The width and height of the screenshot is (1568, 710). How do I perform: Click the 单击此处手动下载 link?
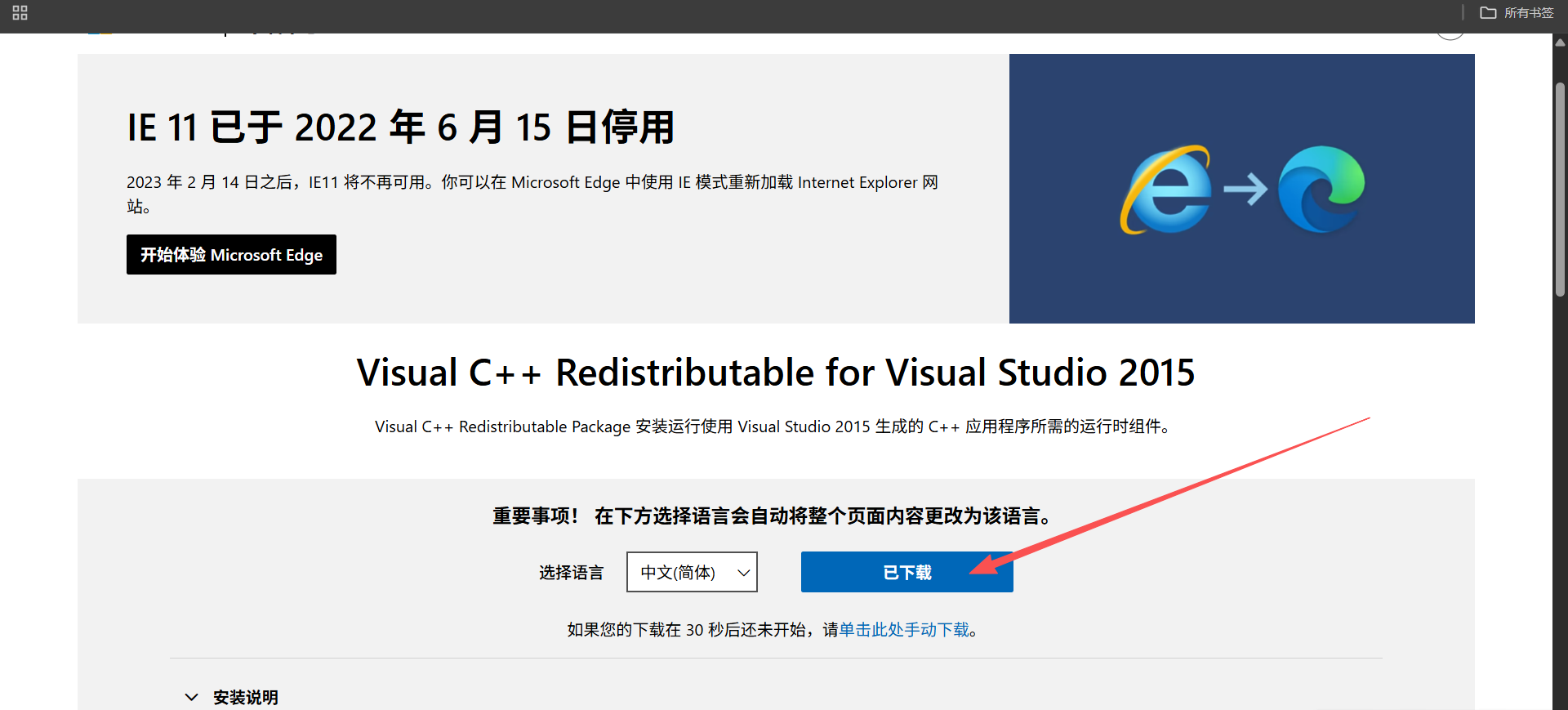(904, 630)
